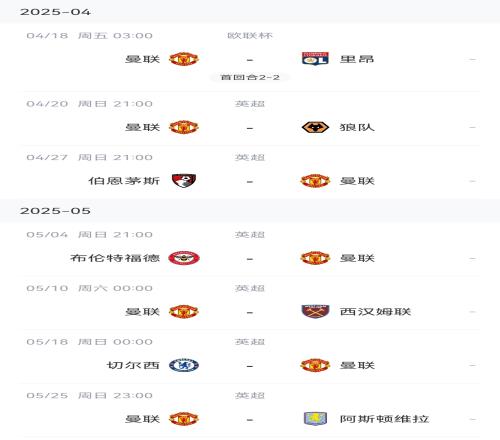The height and width of the screenshot is (440, 500).
Task: Click the Lyon OL club logo
Action: (315, 59)
